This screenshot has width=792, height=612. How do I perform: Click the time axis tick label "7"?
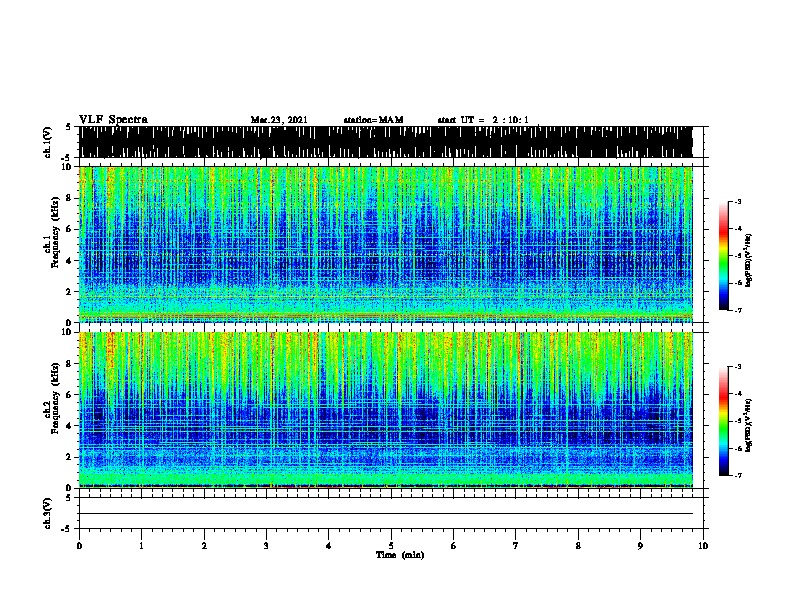tap(516, 546)
